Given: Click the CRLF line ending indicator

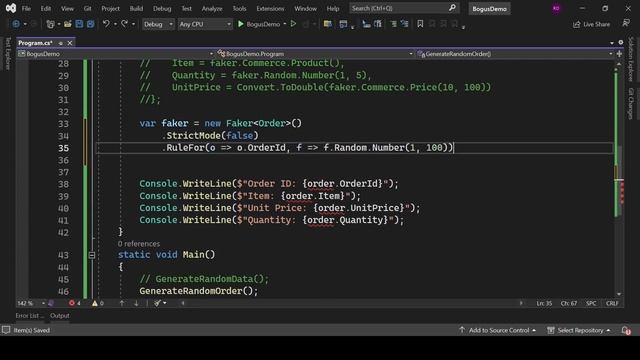Looking at the screenshot, I should coord(612,303).
